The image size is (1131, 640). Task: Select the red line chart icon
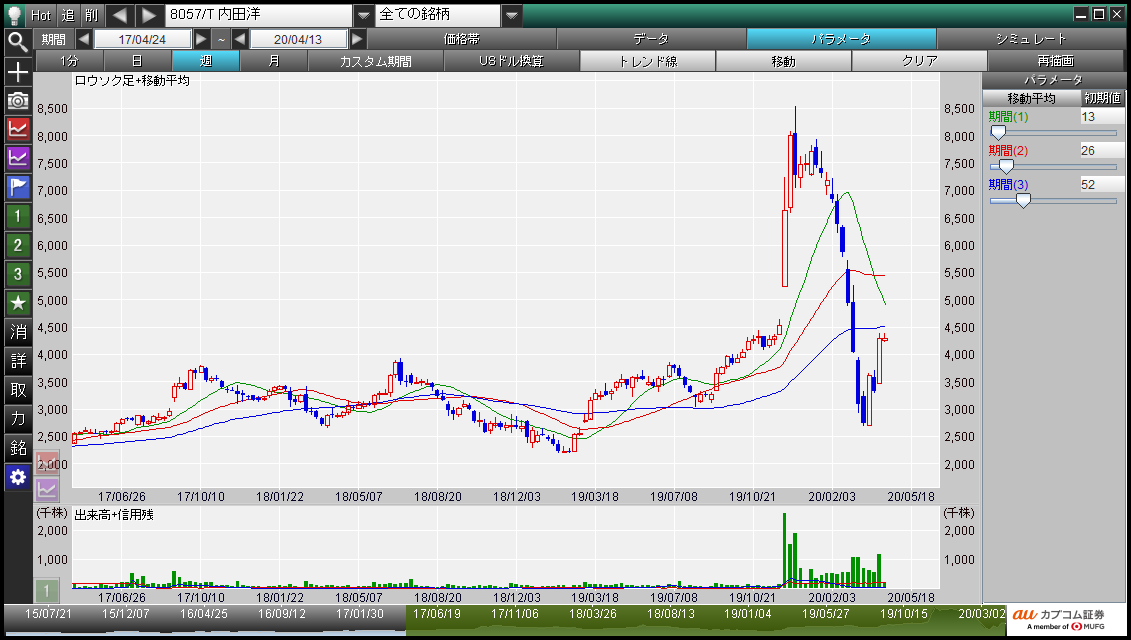[17, 128]
